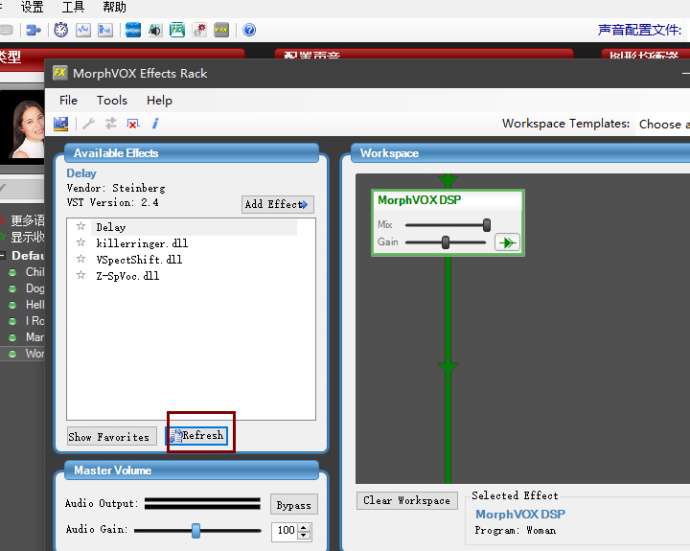Click the red gear icon in main toolbar
The image size is (690, 551).
(x=199, y=30)
